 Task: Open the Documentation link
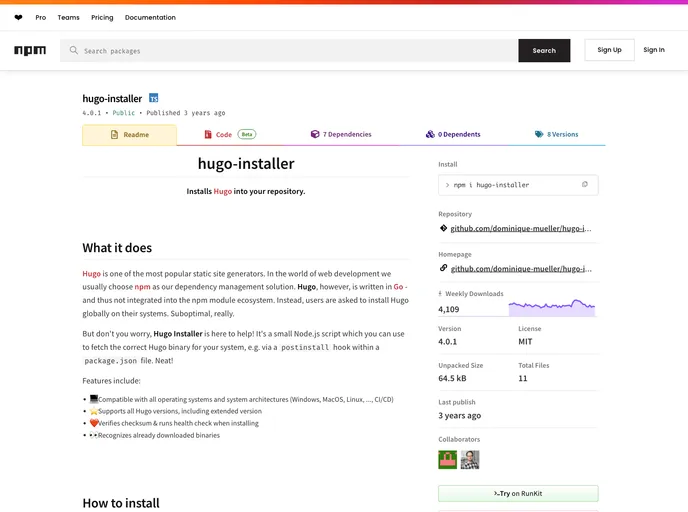click(x=150, y=18)
